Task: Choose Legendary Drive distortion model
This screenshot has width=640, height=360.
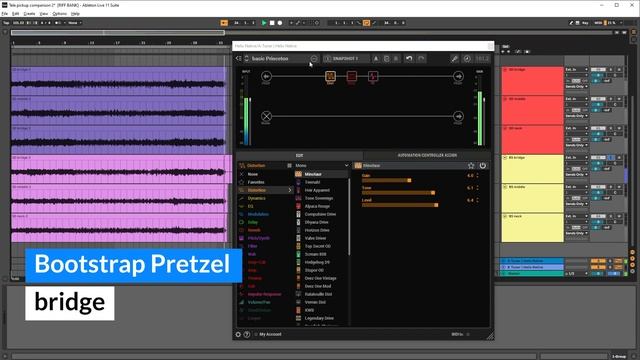Action: 319,318
